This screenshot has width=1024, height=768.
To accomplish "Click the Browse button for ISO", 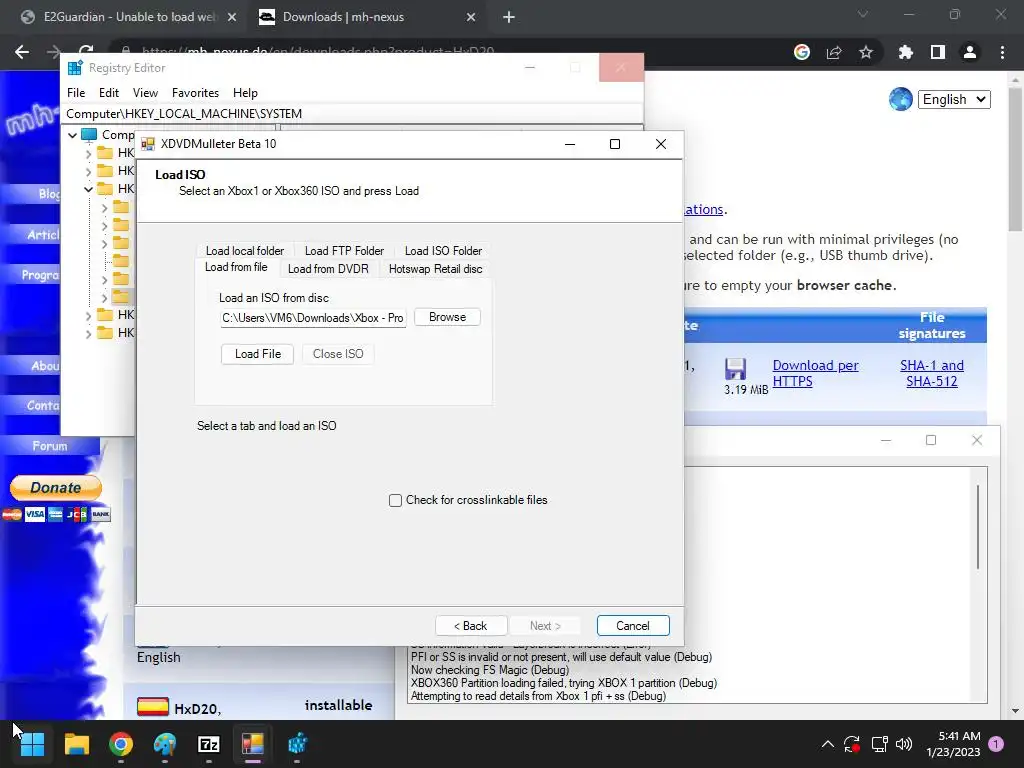I will click(x=447, y=317).
